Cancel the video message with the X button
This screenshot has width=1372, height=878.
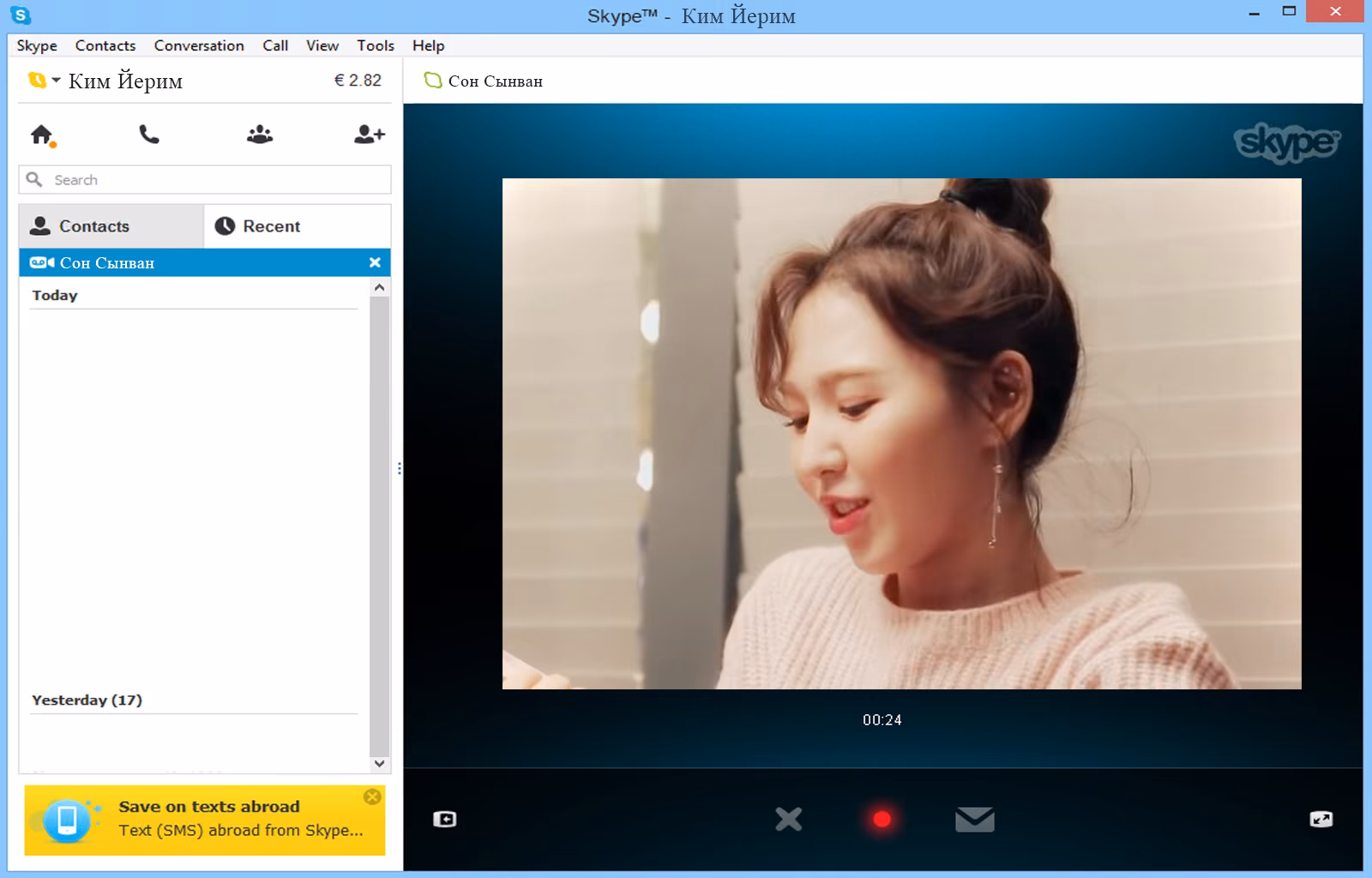[789, 819]
